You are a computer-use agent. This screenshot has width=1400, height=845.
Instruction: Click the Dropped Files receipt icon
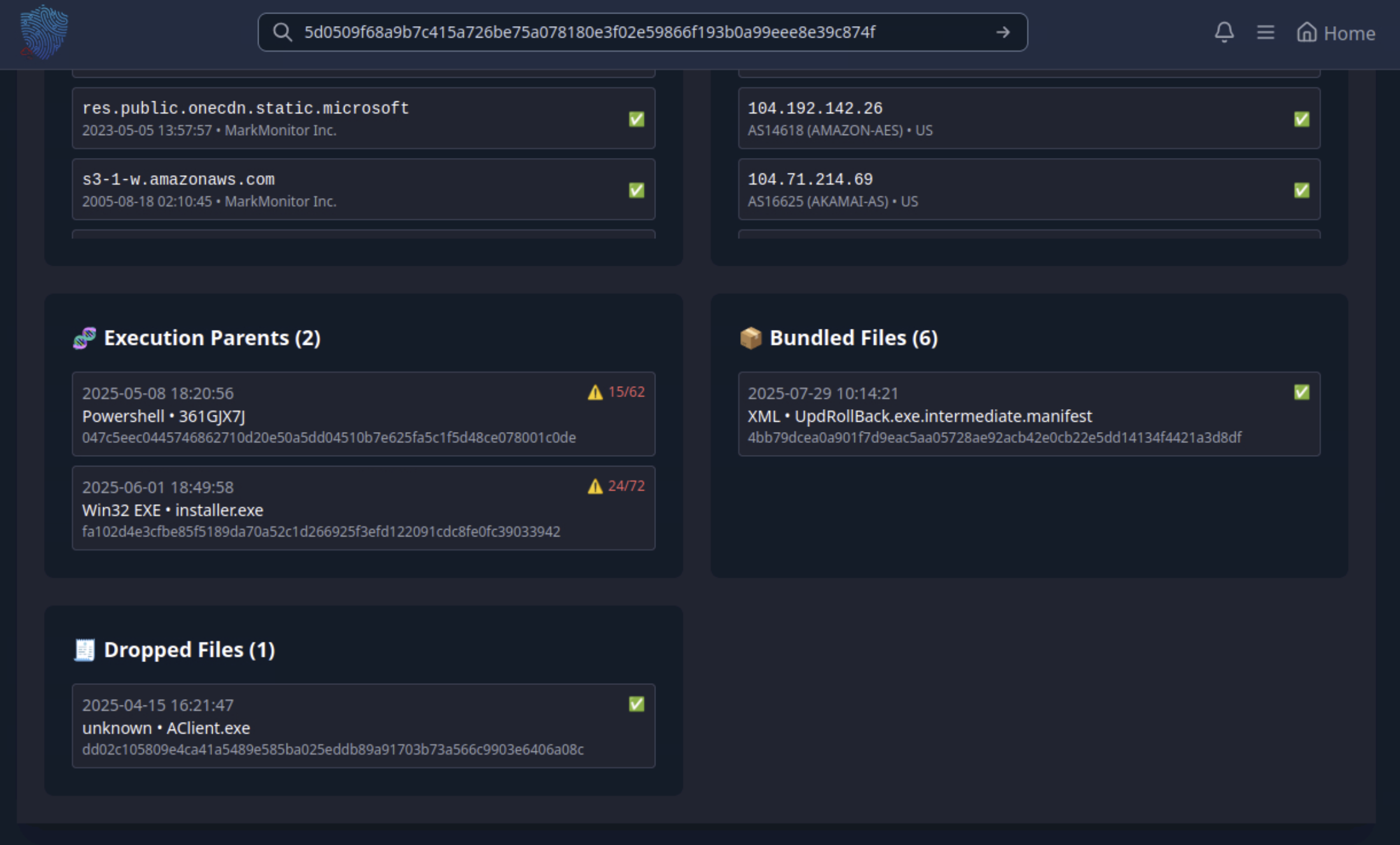point(84,650)
